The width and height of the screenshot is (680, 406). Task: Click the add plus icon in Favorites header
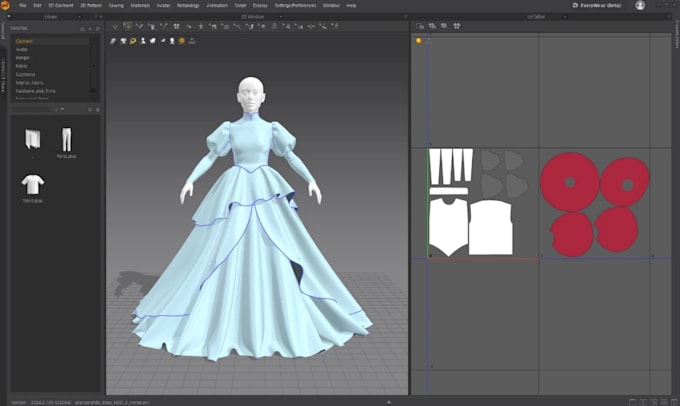90,29
